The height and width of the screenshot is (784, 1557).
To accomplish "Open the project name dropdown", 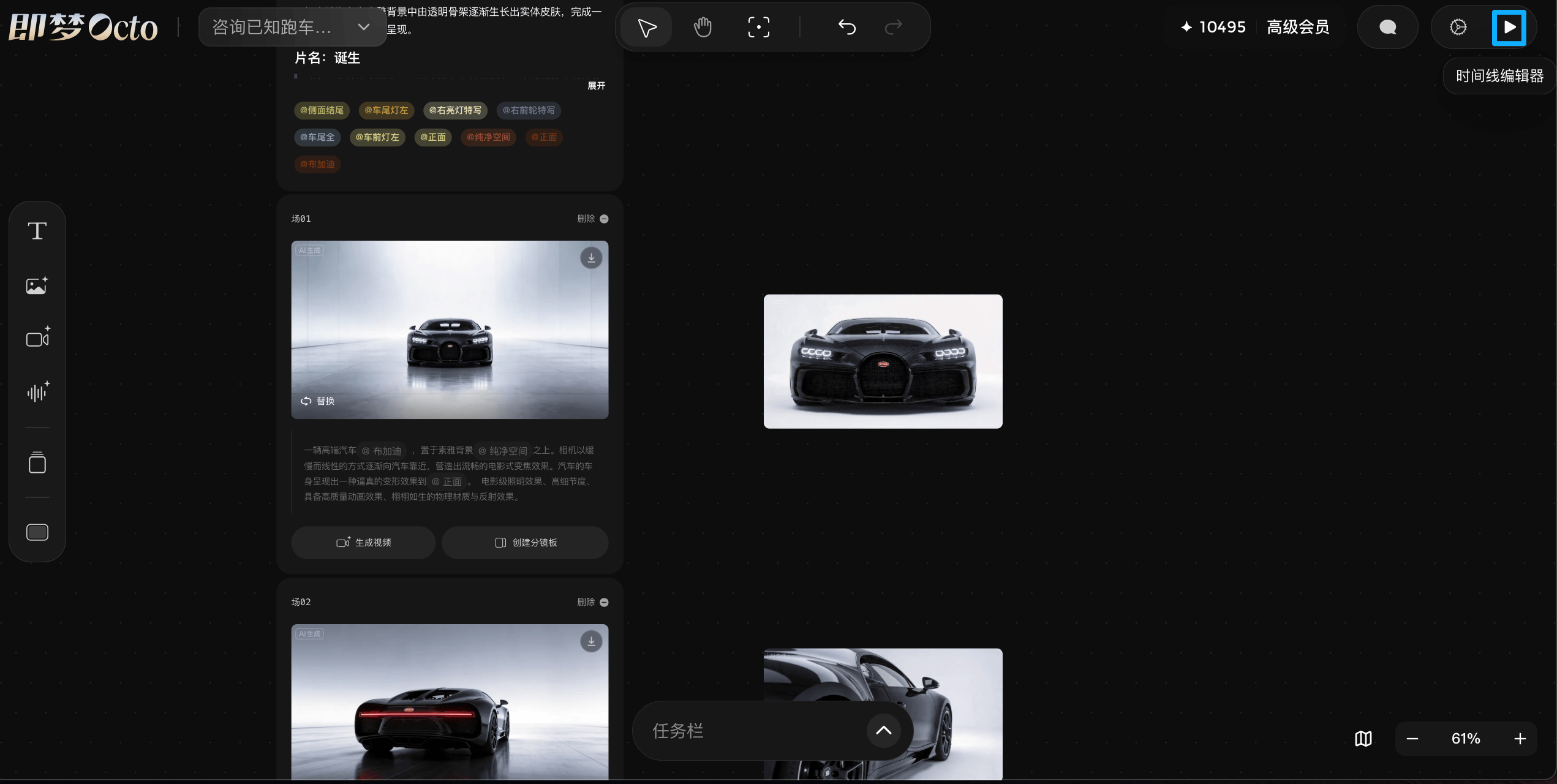I will (292, 27).
